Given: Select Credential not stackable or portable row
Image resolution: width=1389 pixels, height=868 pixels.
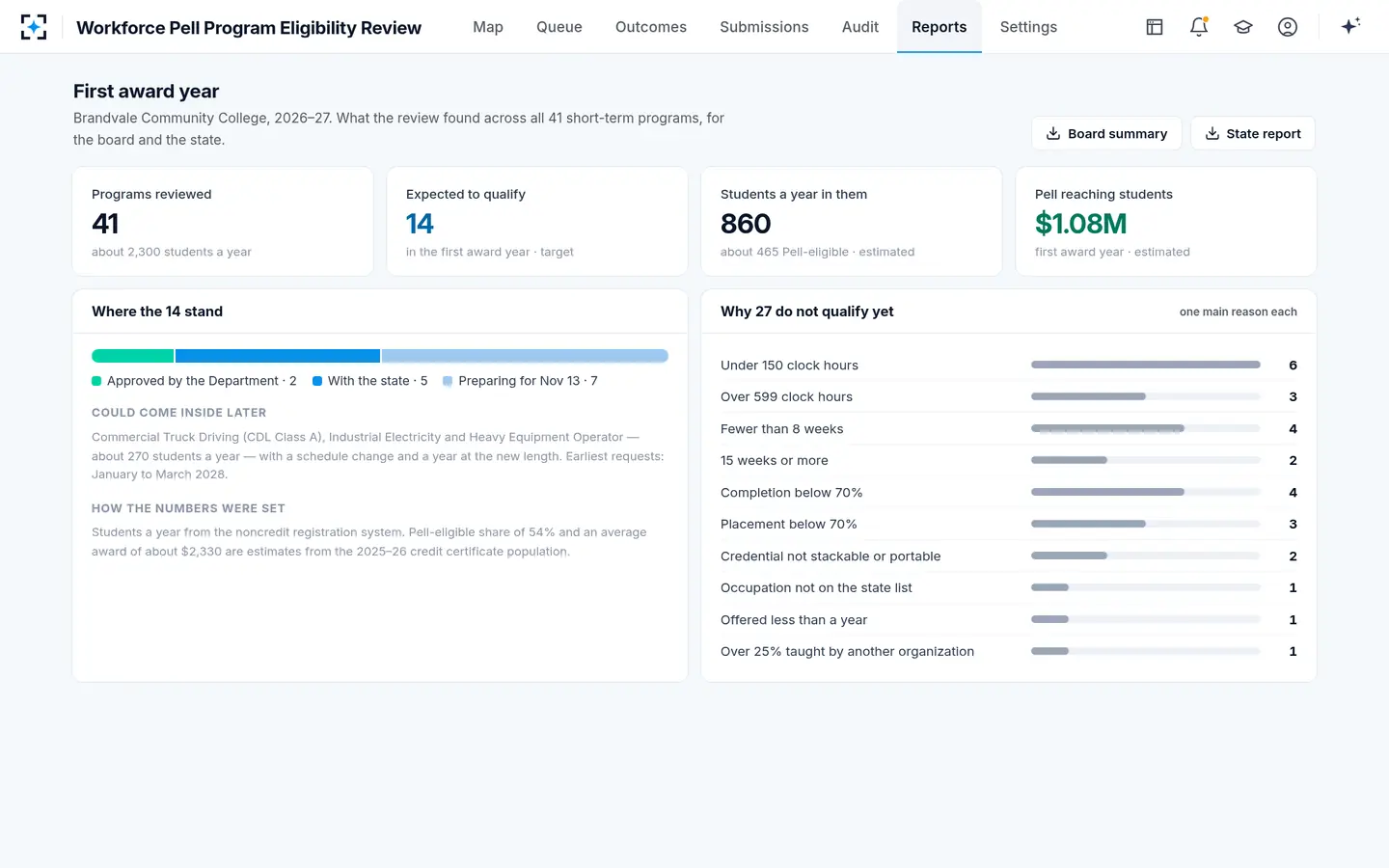Looking at the screenshot, I should (1009, 556).
